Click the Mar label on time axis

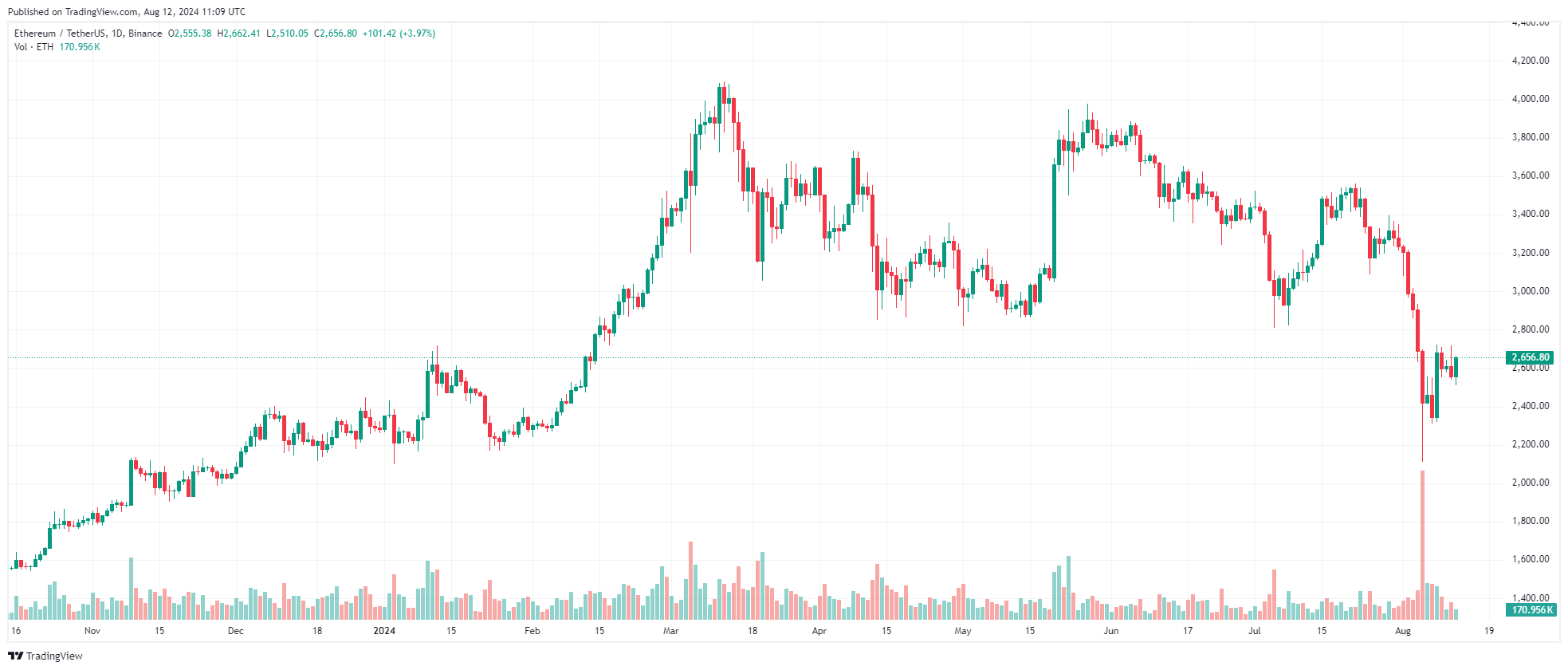671,631
